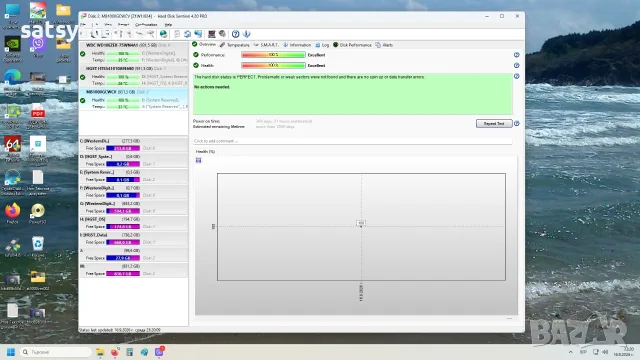Select drive G: partition row
The height and width of the screenshot is (360, 640).
click(133, 207)
